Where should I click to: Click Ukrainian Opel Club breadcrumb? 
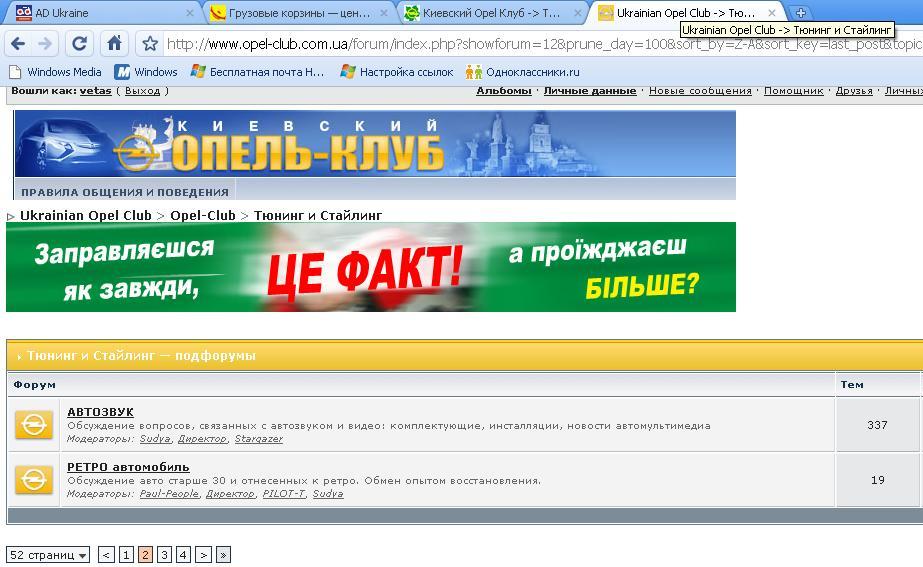coord(86,215)
